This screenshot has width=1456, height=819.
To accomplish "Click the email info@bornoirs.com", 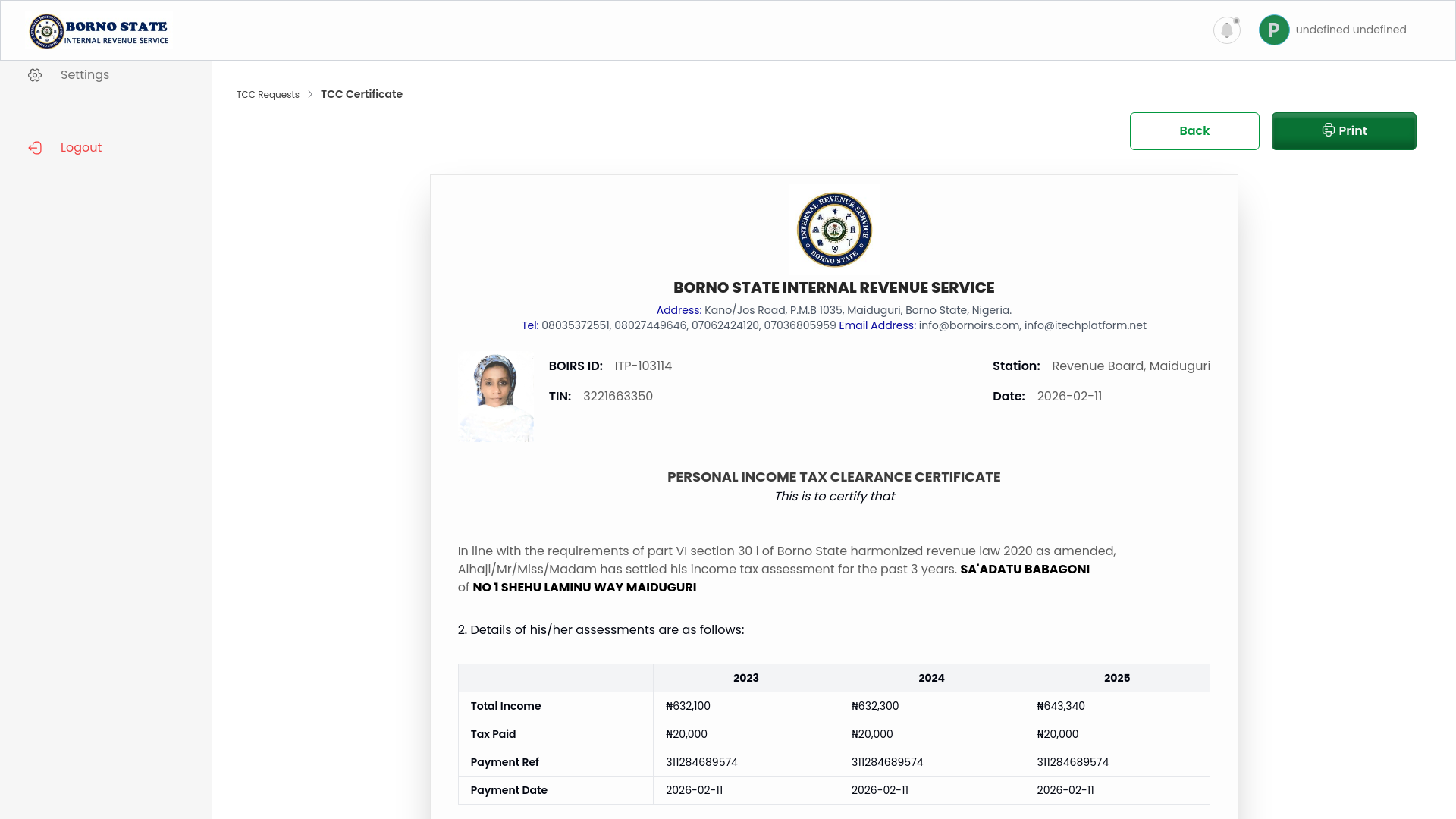I will 968,325.
